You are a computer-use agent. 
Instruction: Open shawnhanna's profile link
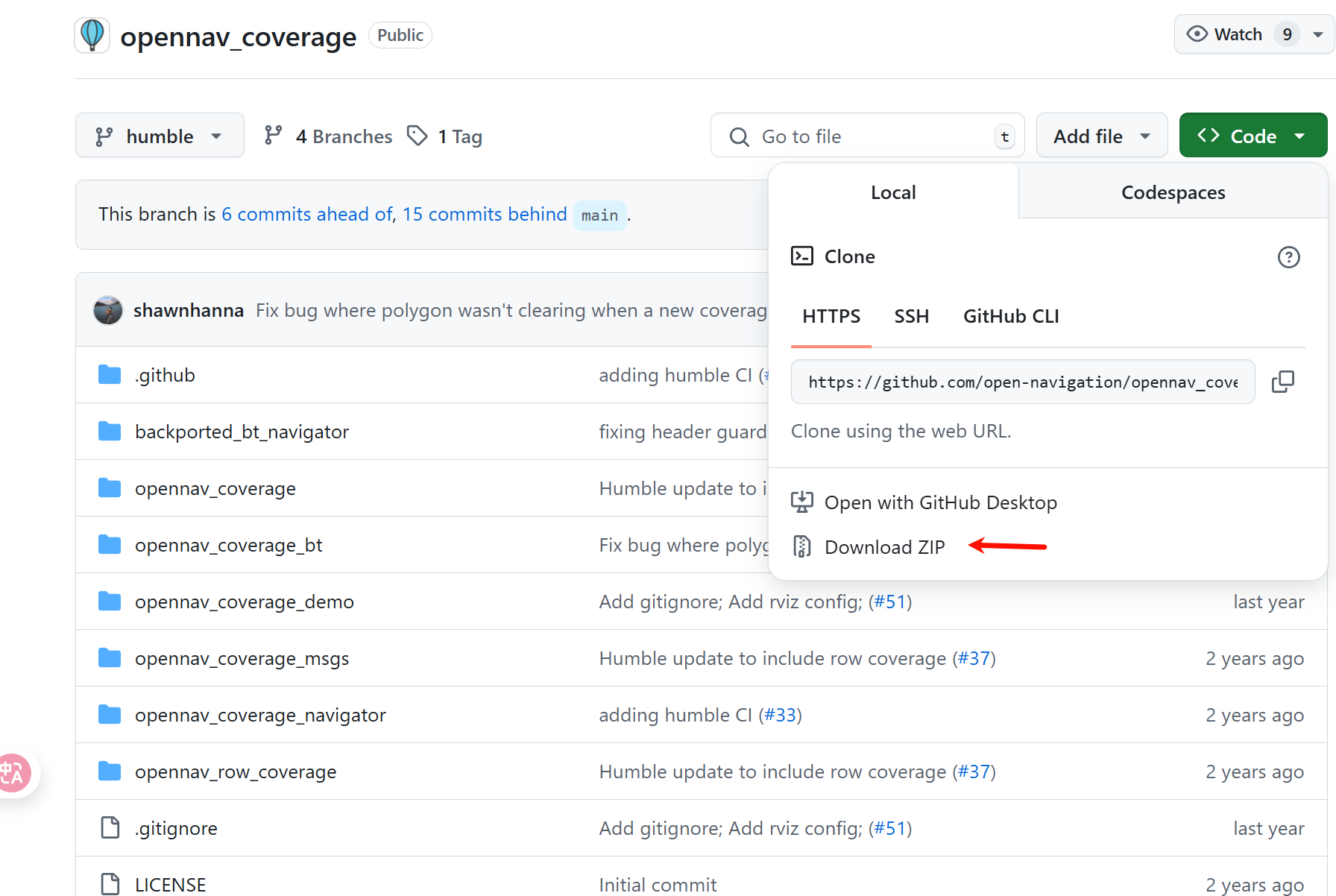189,310
